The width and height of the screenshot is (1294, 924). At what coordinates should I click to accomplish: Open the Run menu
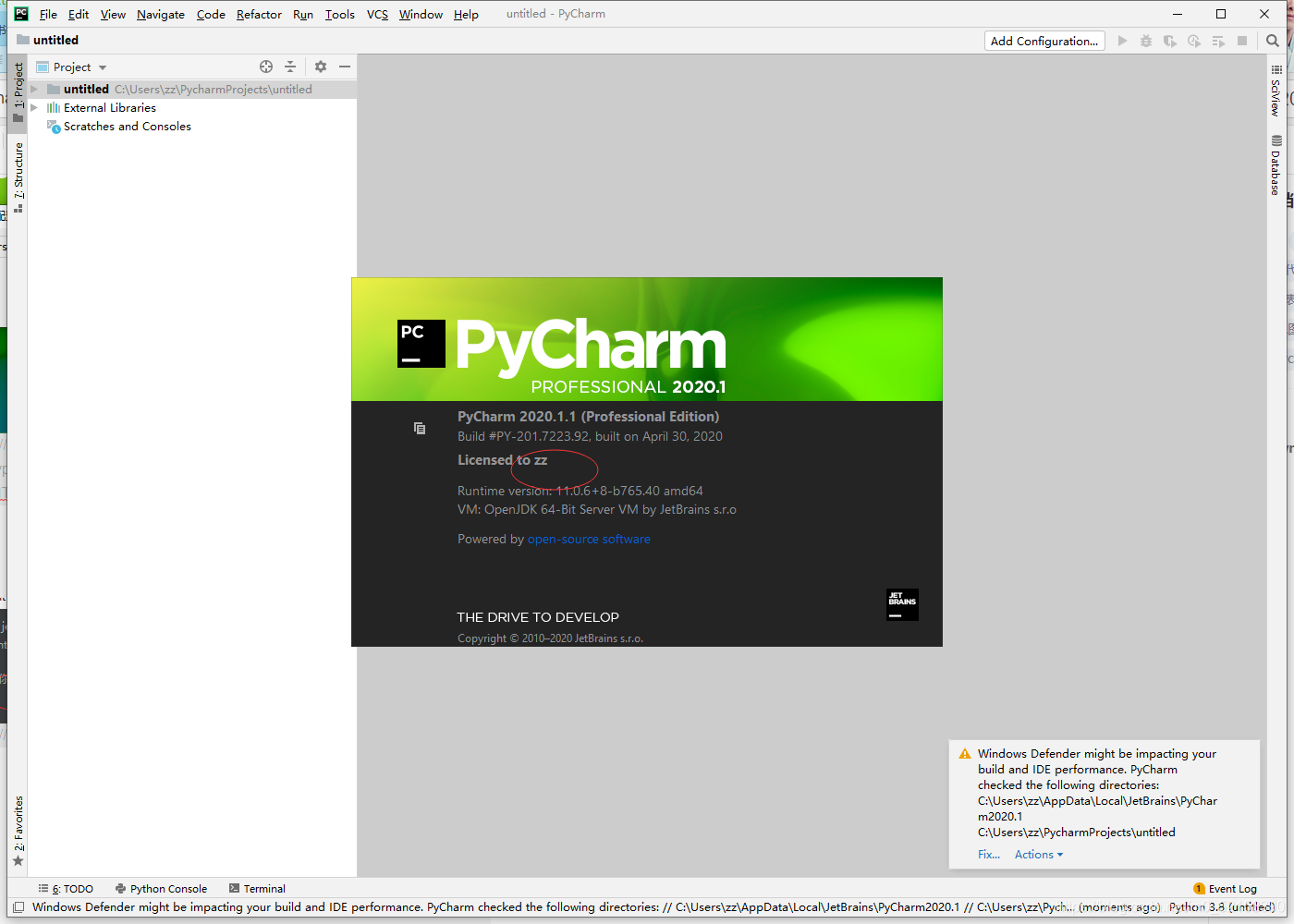303,14
